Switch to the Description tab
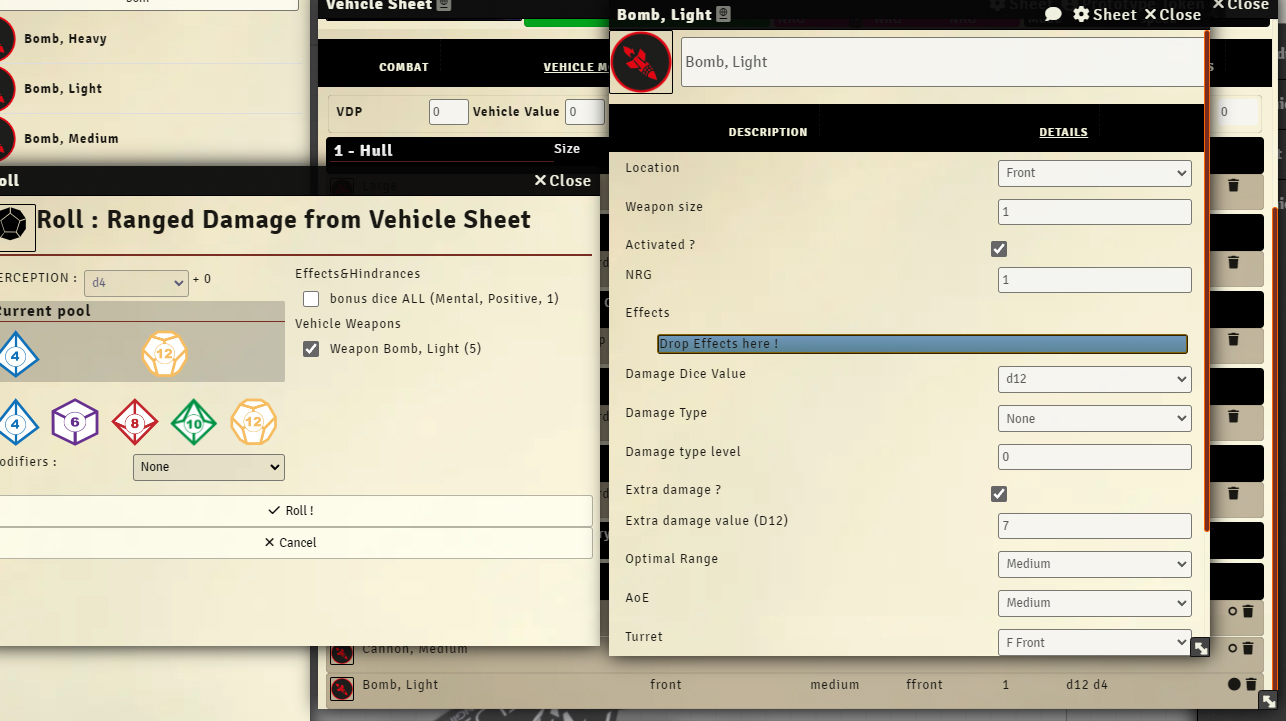Screen dimensions: 1286x721 767,132
